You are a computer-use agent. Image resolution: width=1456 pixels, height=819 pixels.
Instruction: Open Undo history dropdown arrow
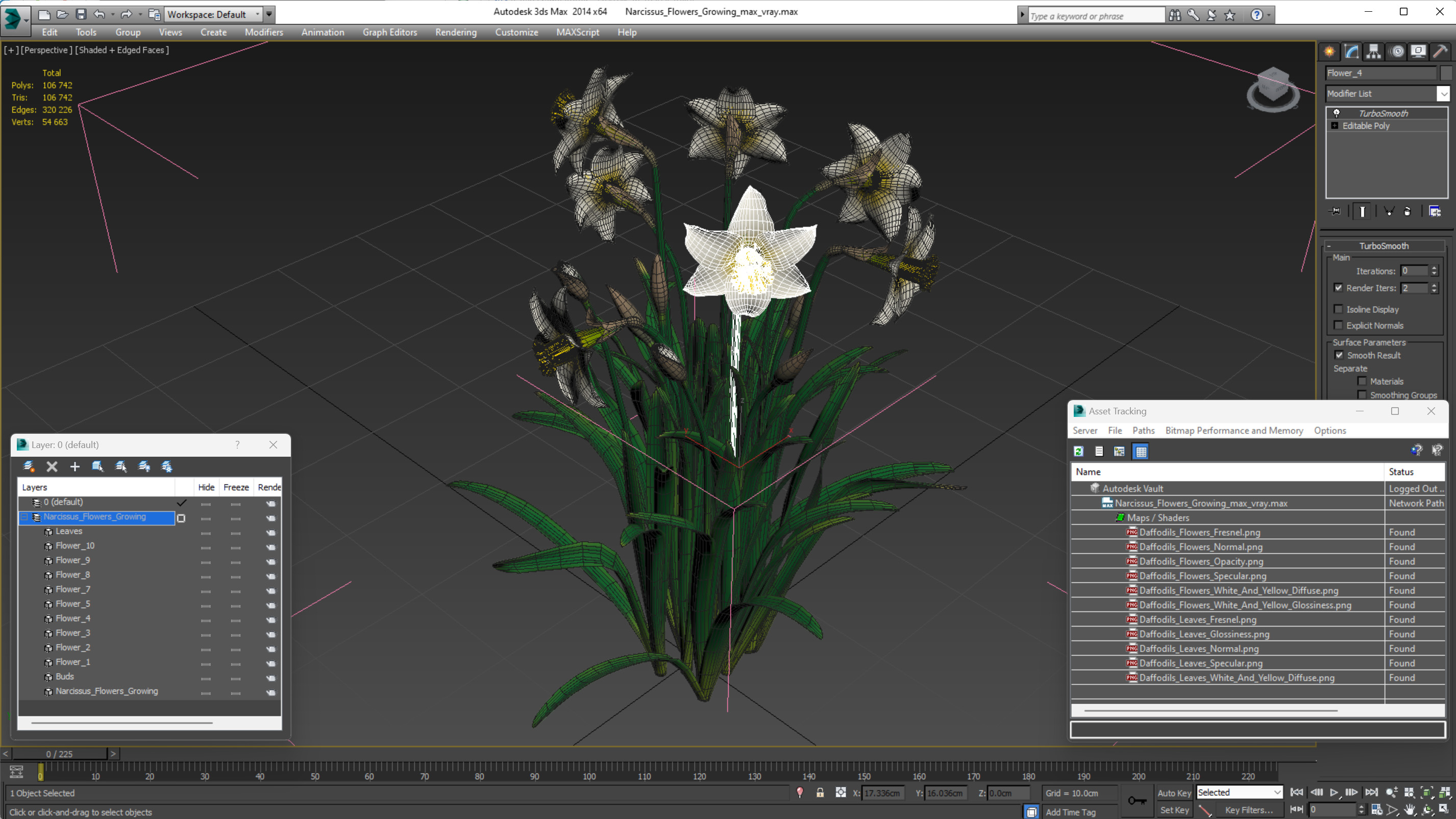point(113,14)
